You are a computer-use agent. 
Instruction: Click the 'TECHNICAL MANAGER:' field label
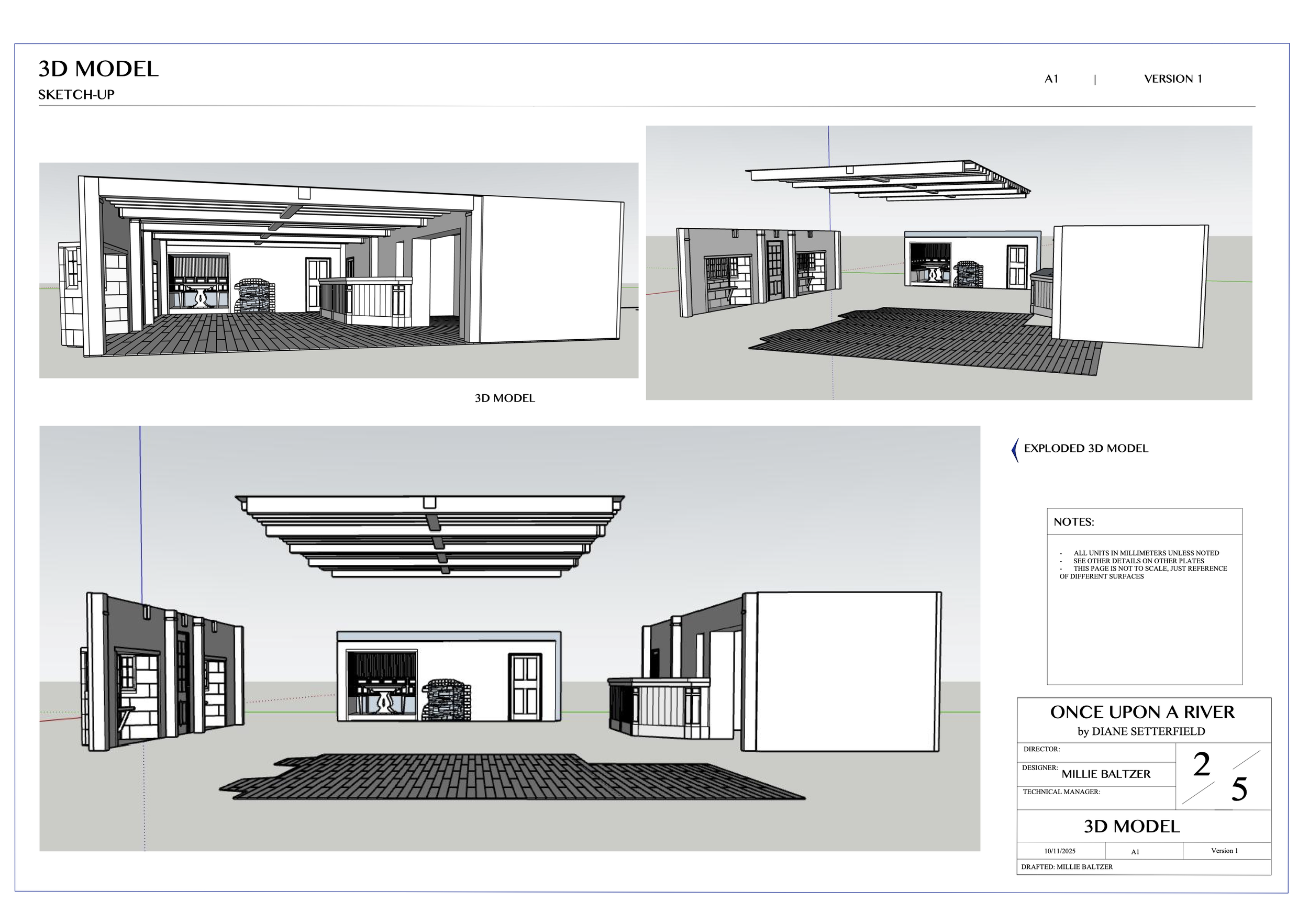(1061, 792)
